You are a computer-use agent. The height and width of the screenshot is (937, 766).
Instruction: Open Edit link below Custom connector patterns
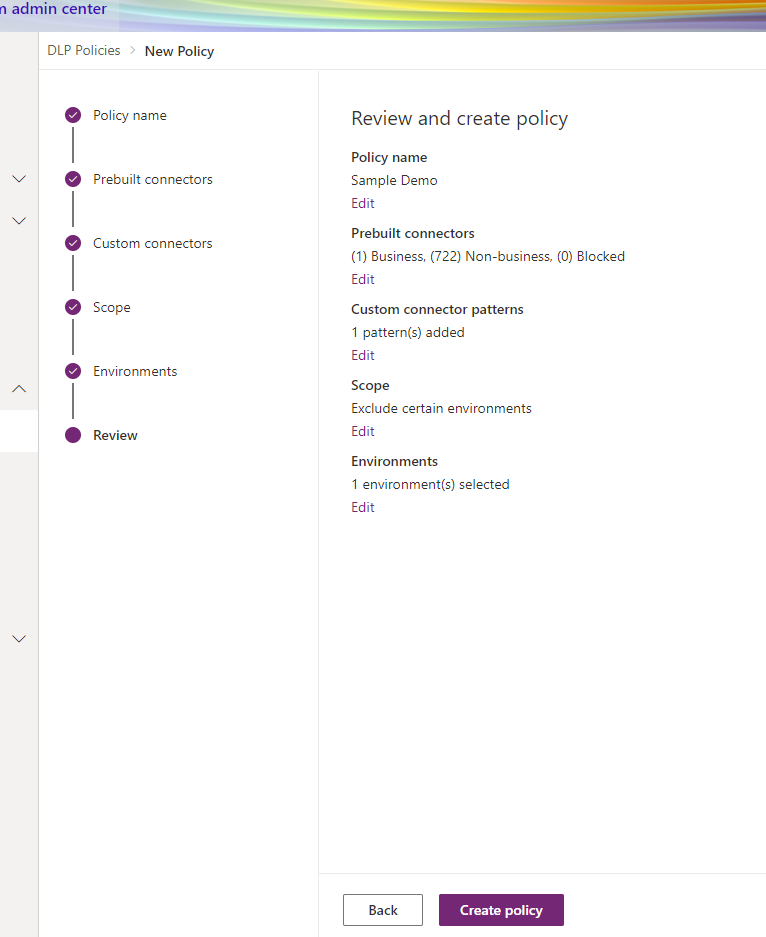click(x=363, y=355)
